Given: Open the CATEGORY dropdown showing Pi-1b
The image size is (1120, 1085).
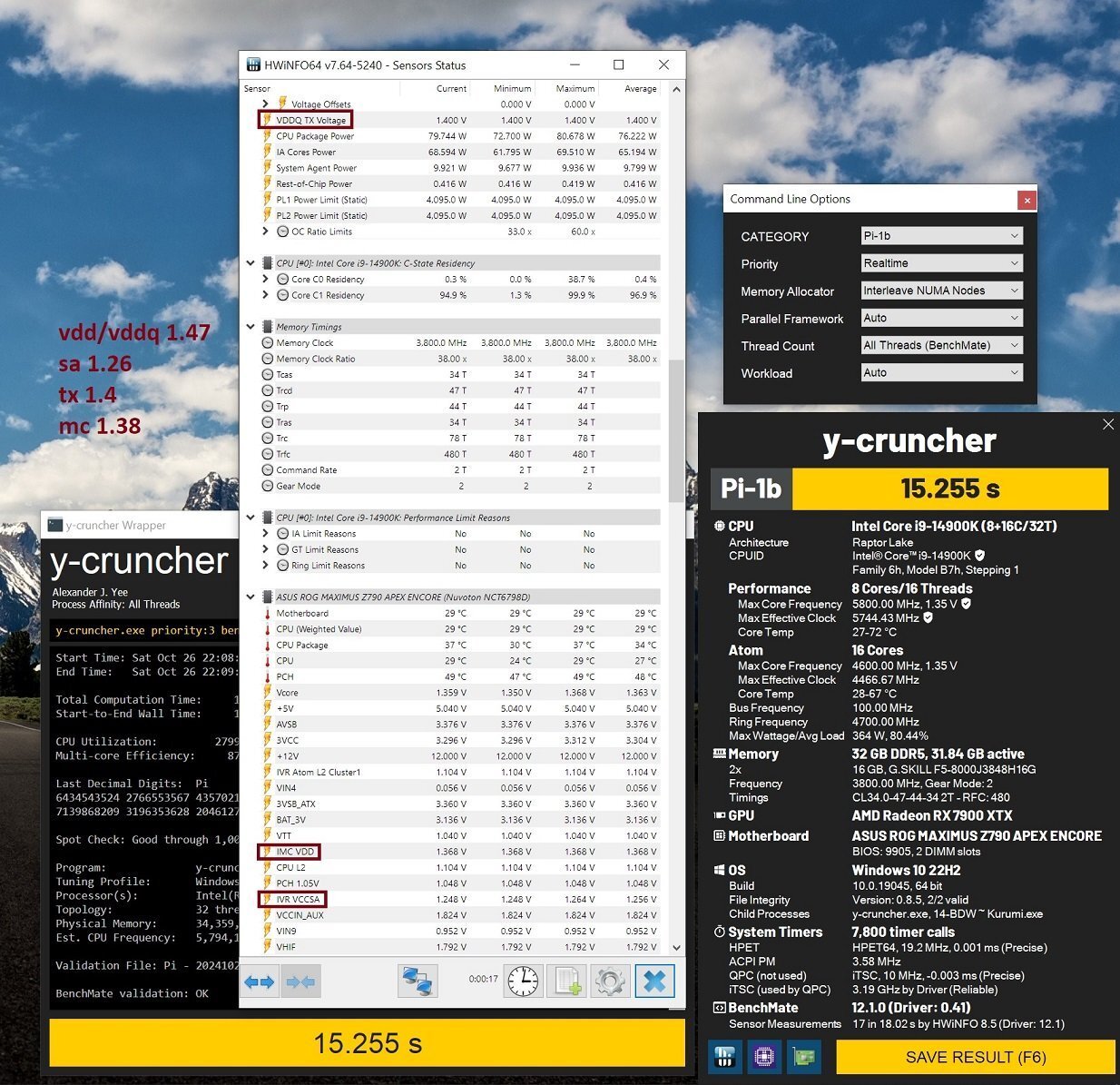Looking at the screenshot, I should point(941,236).
